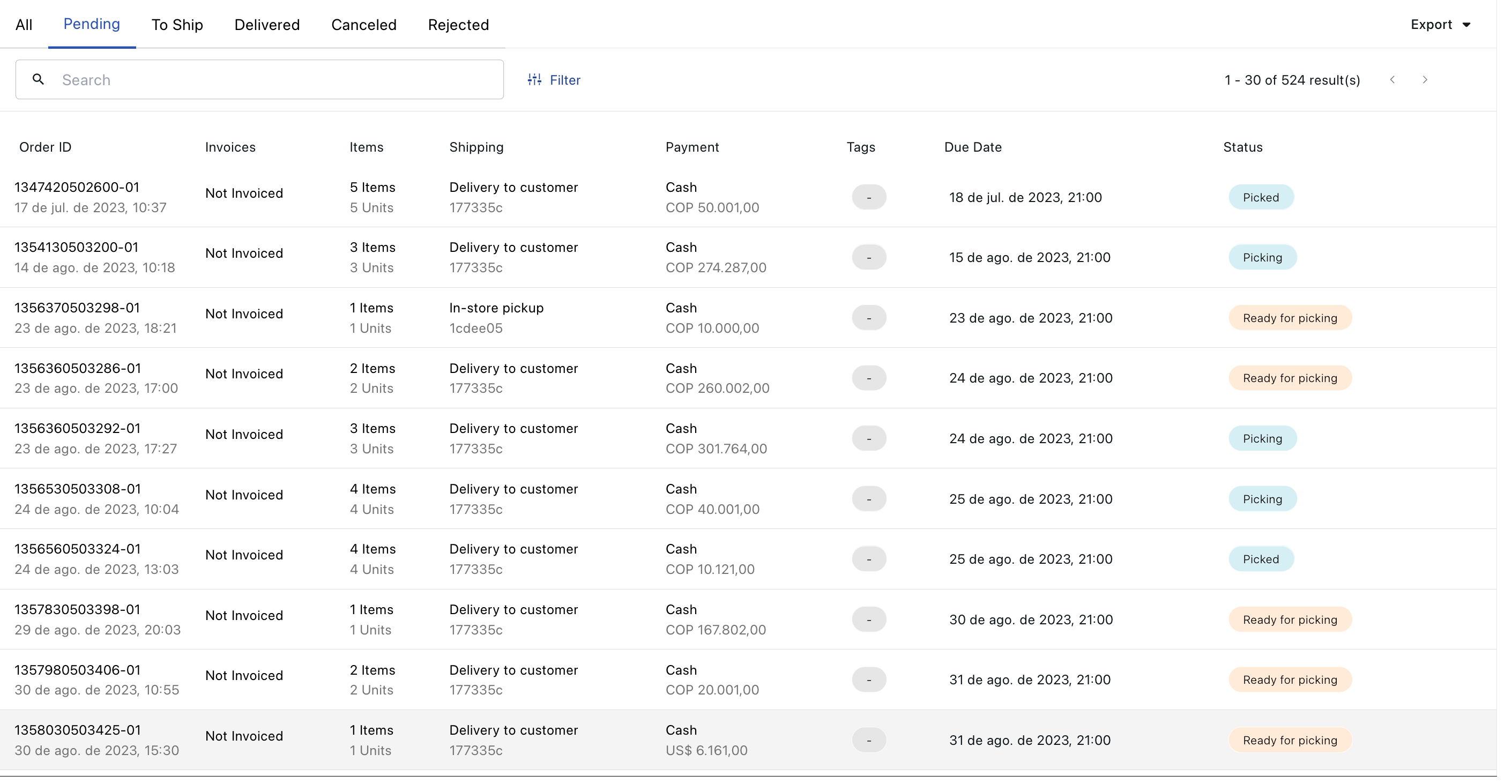
Task: Open order 1356360503286-01
Action: (78, 369)
